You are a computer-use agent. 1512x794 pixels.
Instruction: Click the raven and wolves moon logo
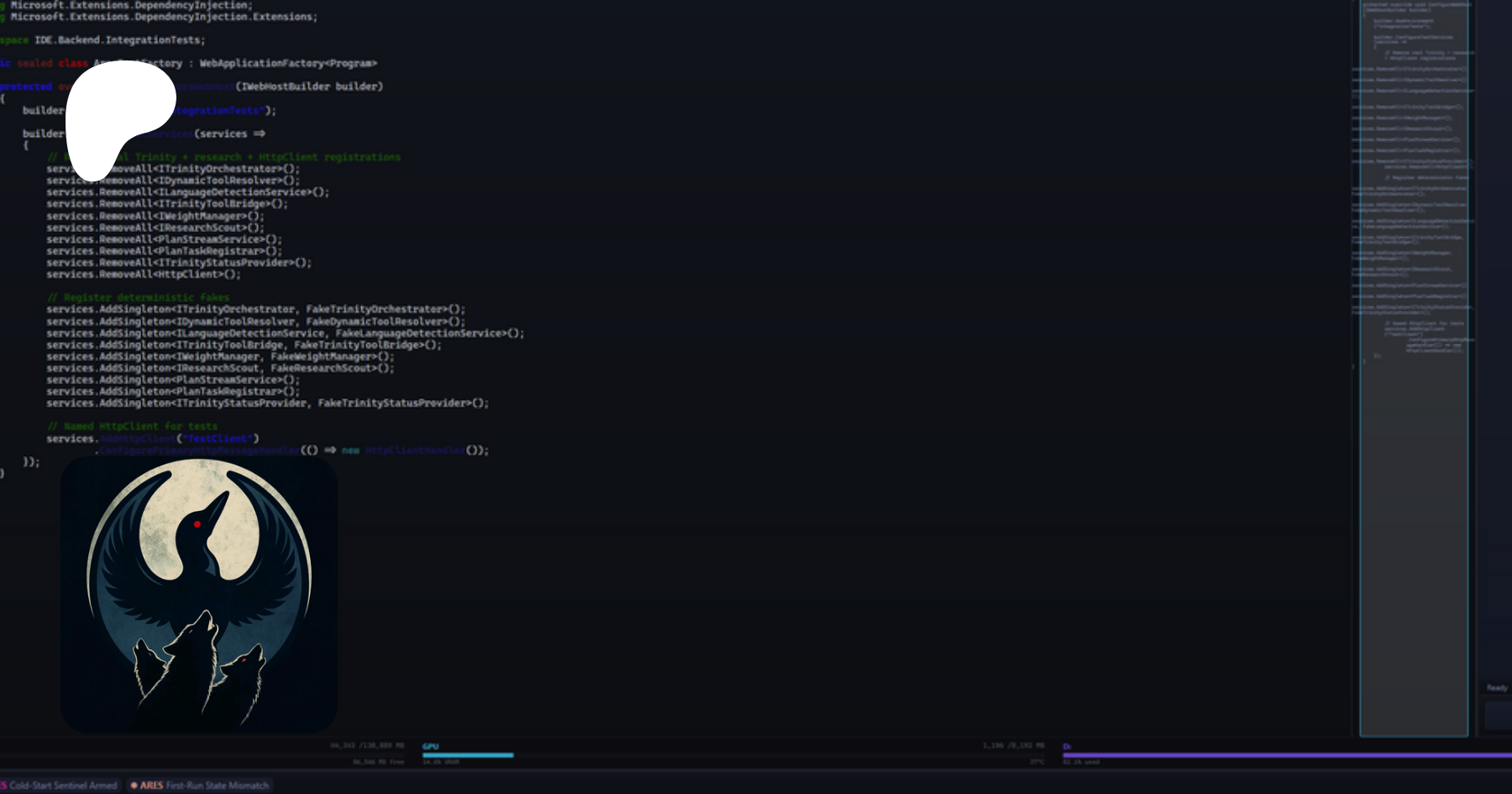click(199, 595)
